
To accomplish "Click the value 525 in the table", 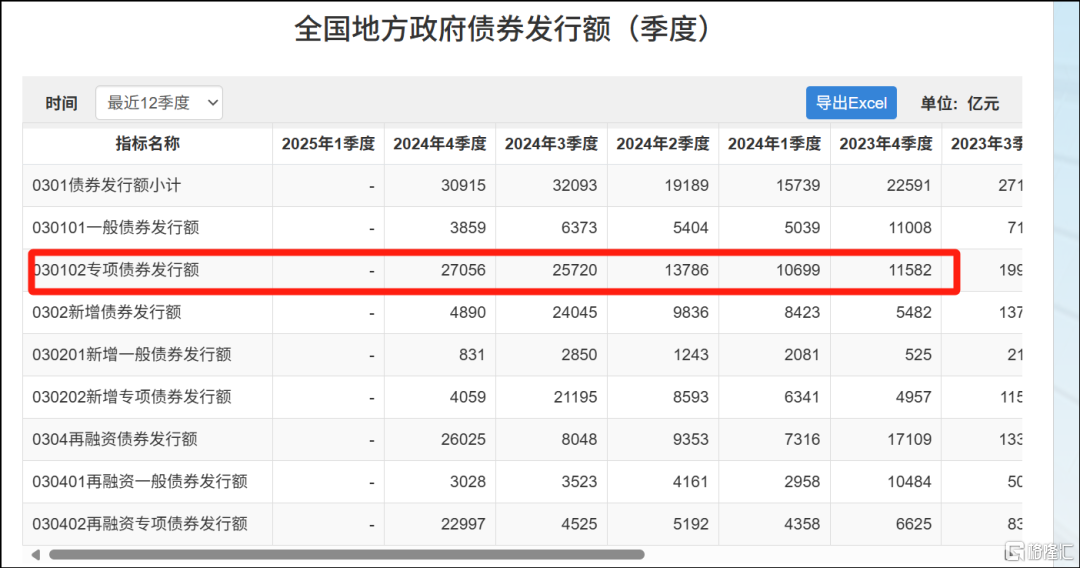I will click(918, 355).
